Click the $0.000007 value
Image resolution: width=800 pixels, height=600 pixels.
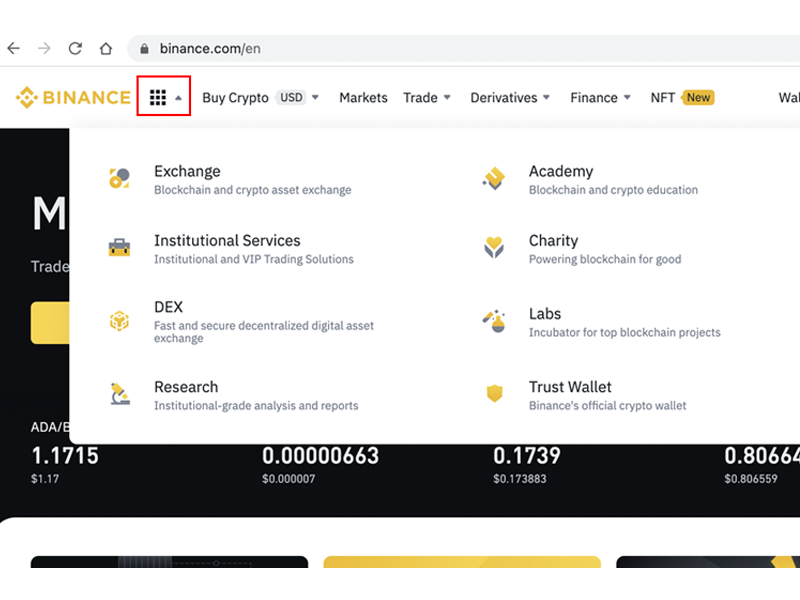click(288, 479)
